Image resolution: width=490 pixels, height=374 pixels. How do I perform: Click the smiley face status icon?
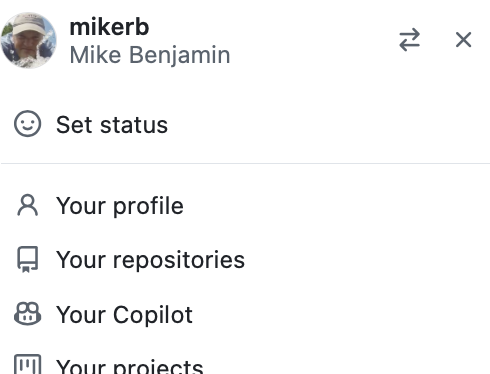(28, 124)
